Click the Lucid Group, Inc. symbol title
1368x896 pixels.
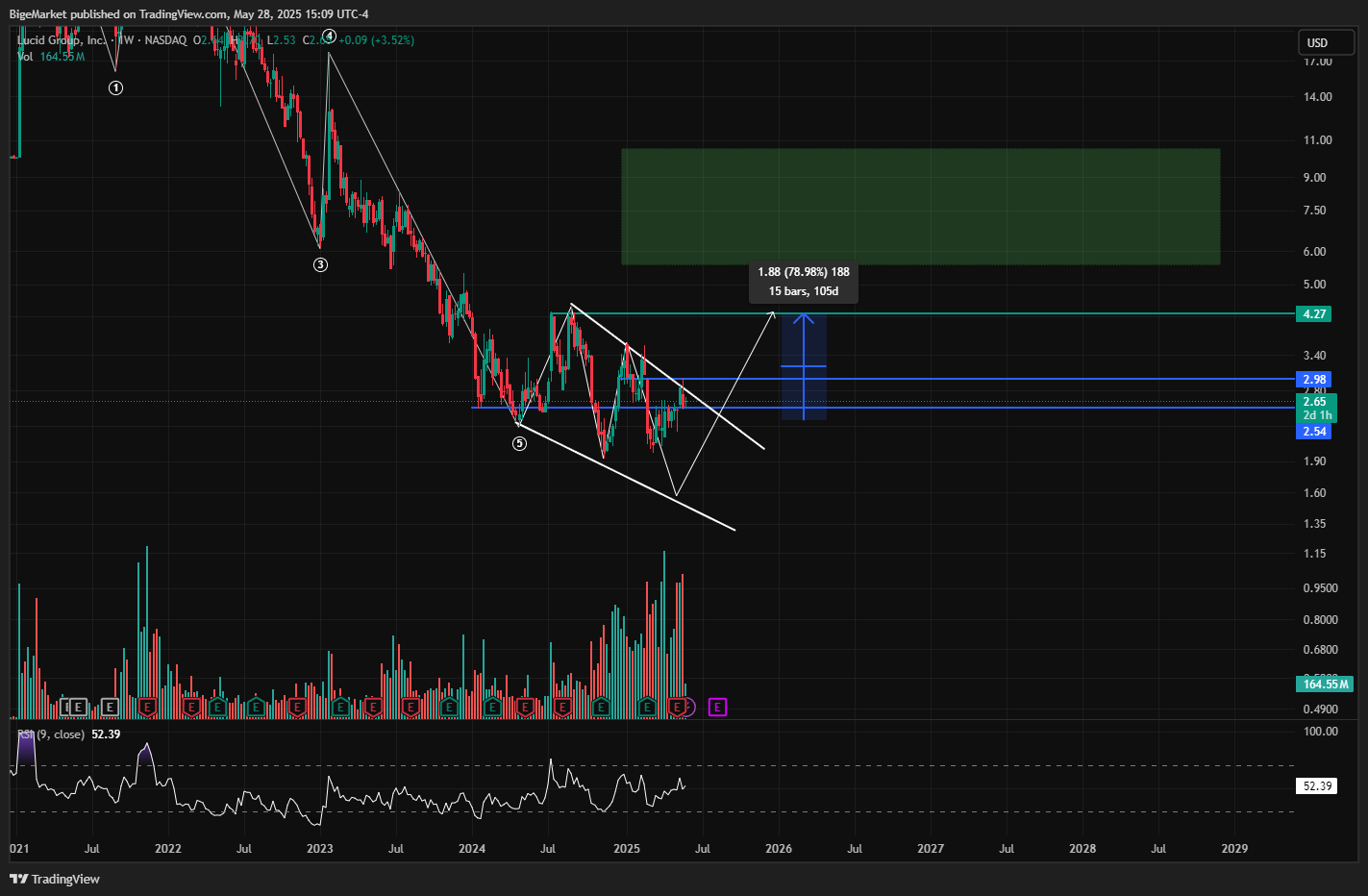pyautogui.click(x=62, y=40)
